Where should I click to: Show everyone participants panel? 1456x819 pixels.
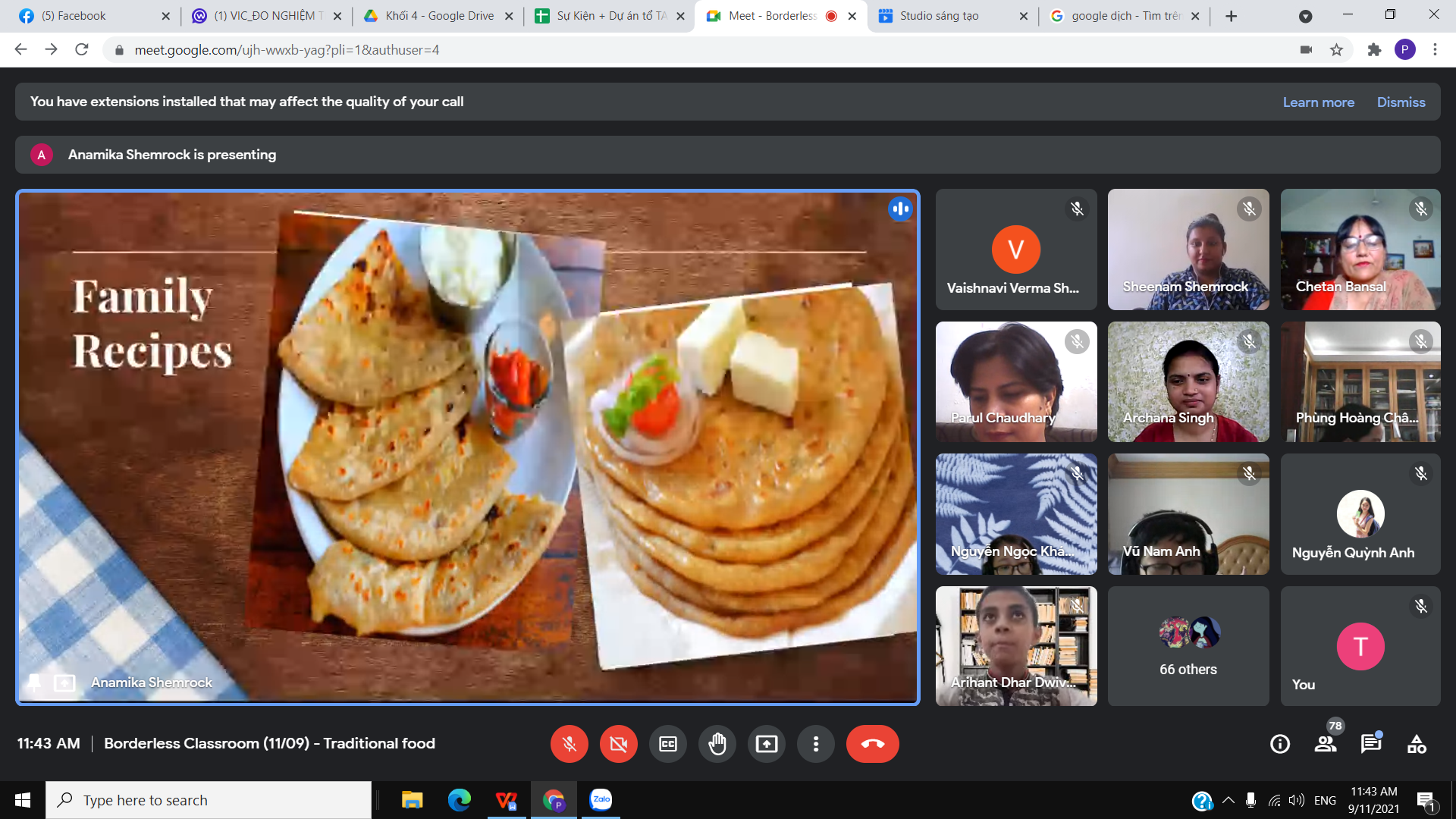1326,744
